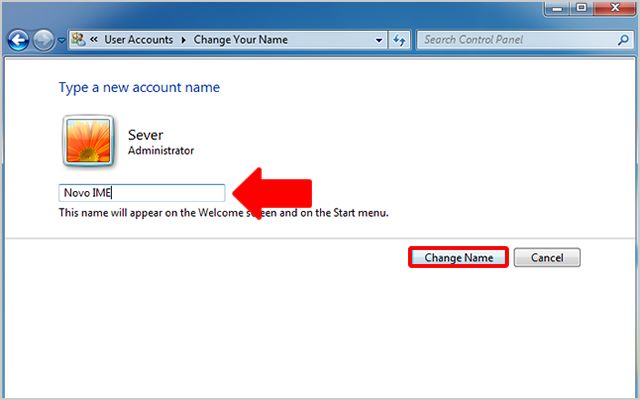640x400 pixels.
Task: Open the address bar history dropdown
Action: [x=379, y=40]
